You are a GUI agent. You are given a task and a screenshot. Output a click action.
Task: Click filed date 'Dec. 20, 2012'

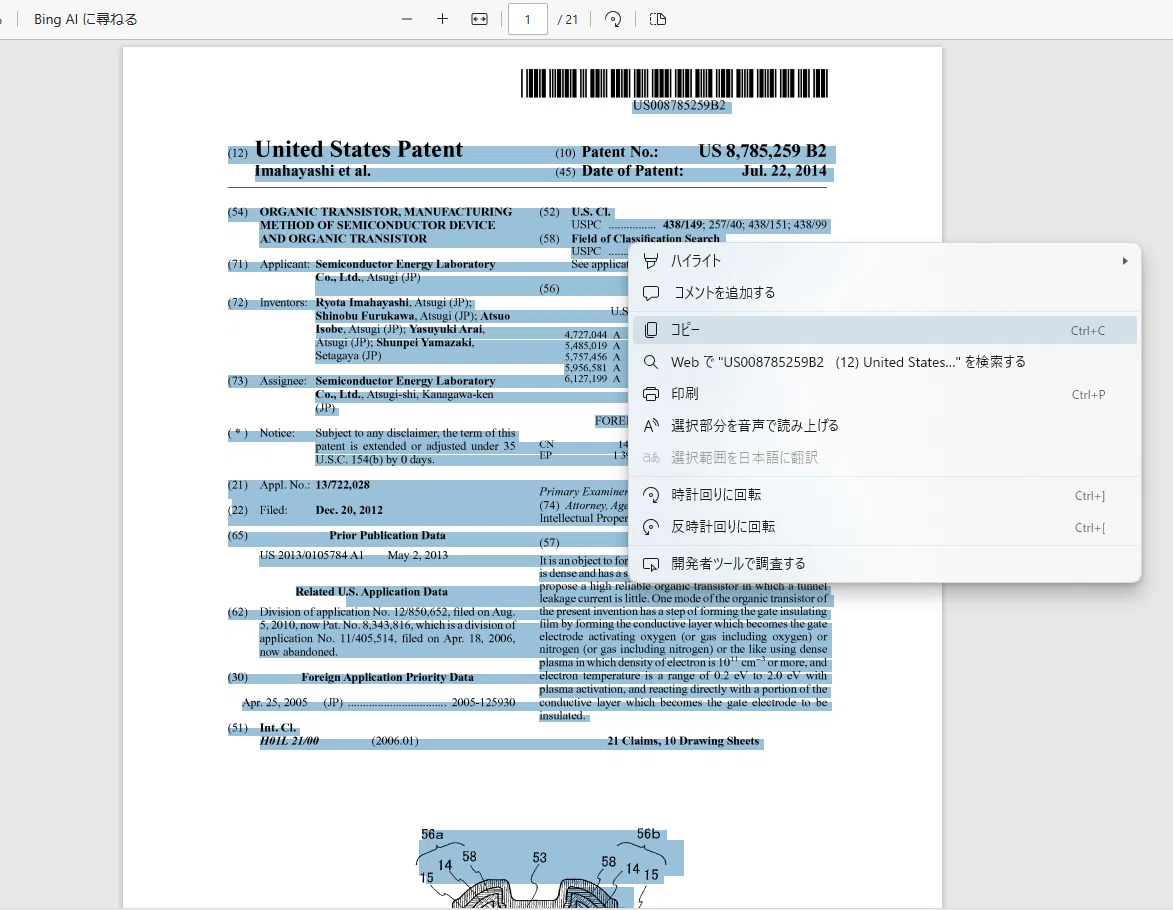tap(349, 510)
